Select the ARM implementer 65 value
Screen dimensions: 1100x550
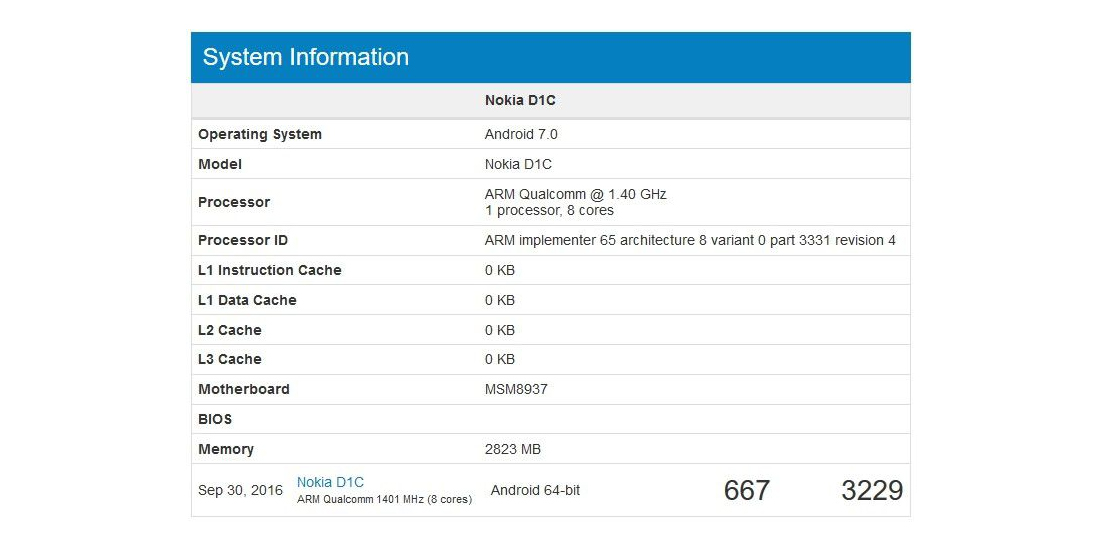(690, 240)
